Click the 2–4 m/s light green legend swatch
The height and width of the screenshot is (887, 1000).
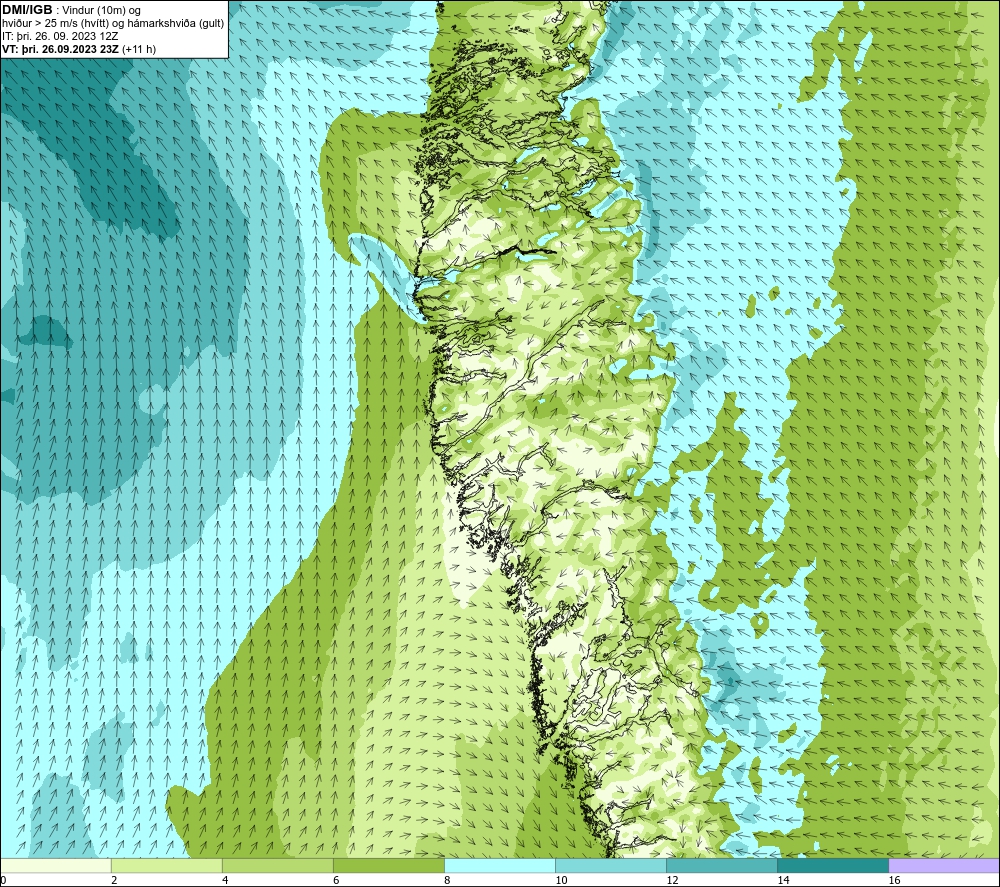(166, 865)
